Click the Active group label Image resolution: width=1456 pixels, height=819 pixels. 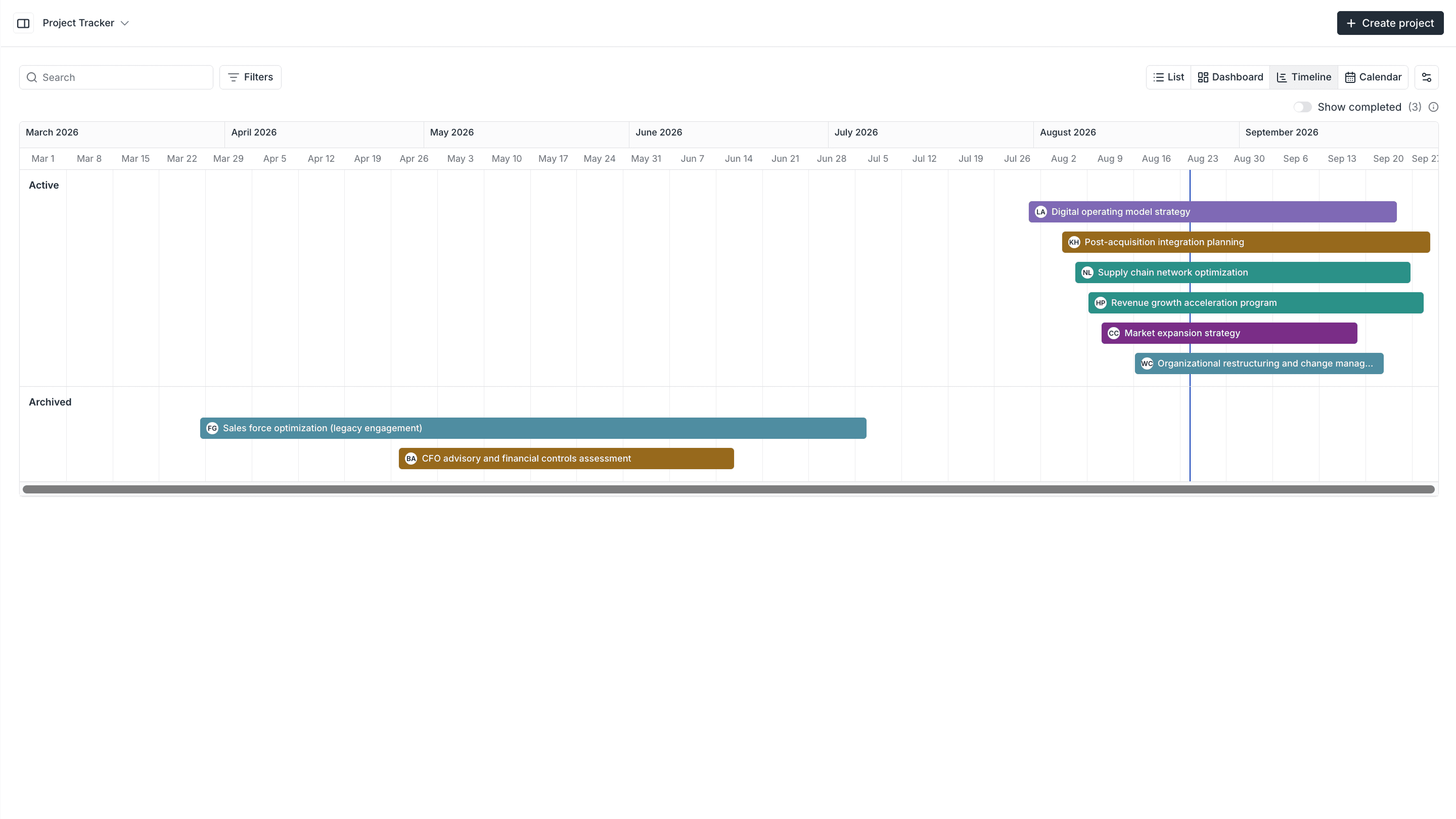(43, 186)
